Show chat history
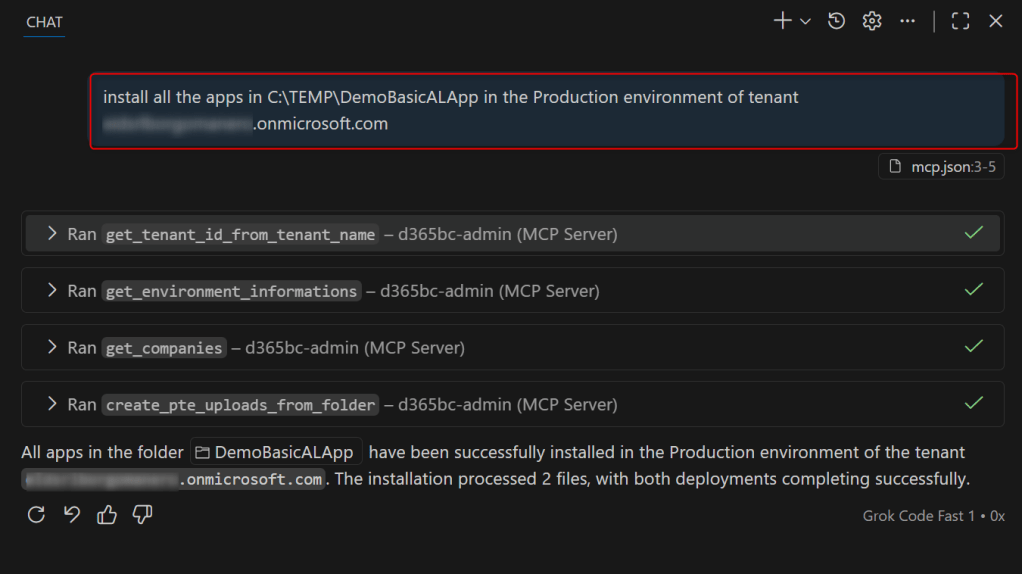The image size is (1022, 574). tap(837, 21)
